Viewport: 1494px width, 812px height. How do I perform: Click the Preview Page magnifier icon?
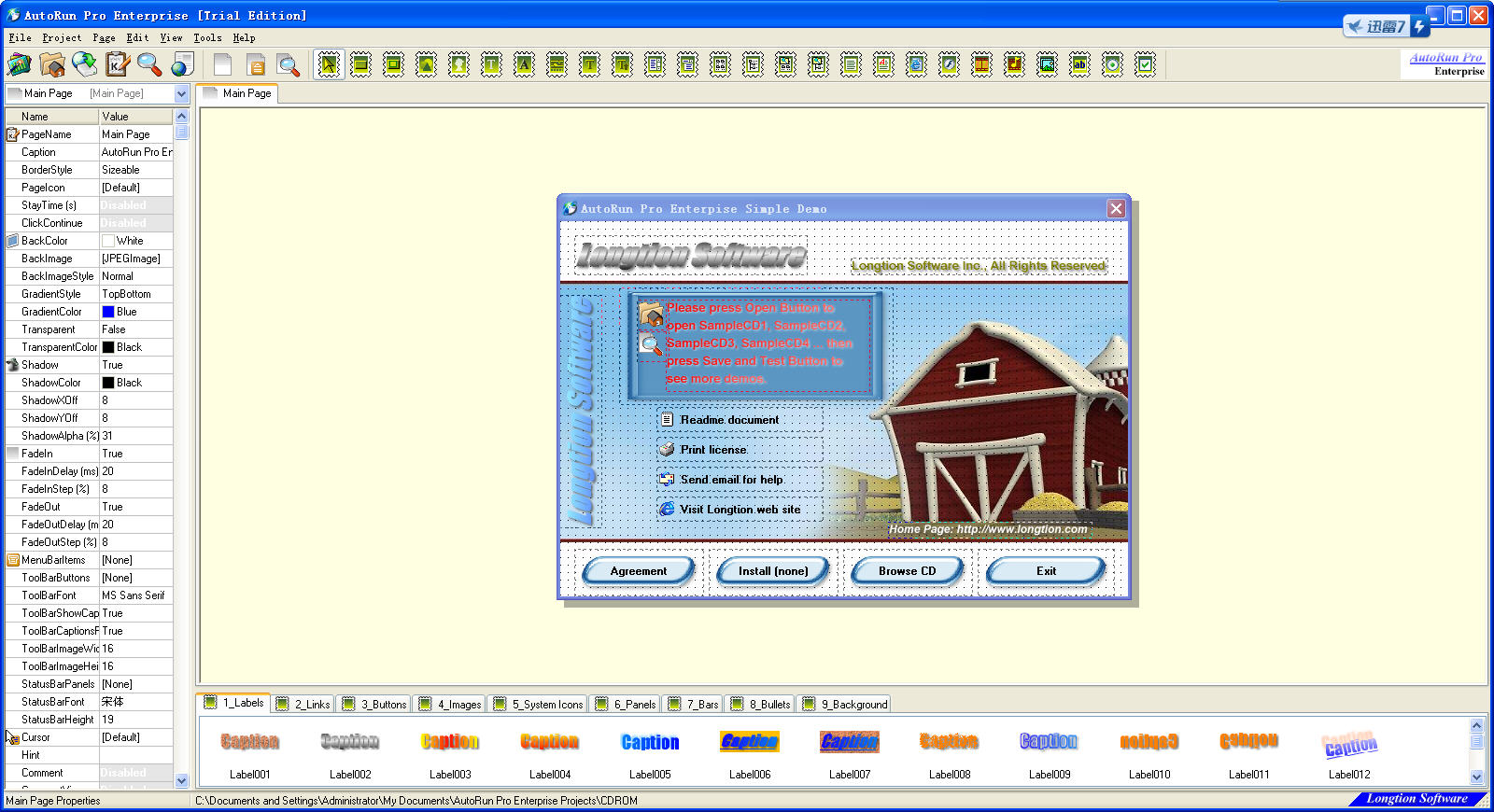289,64
